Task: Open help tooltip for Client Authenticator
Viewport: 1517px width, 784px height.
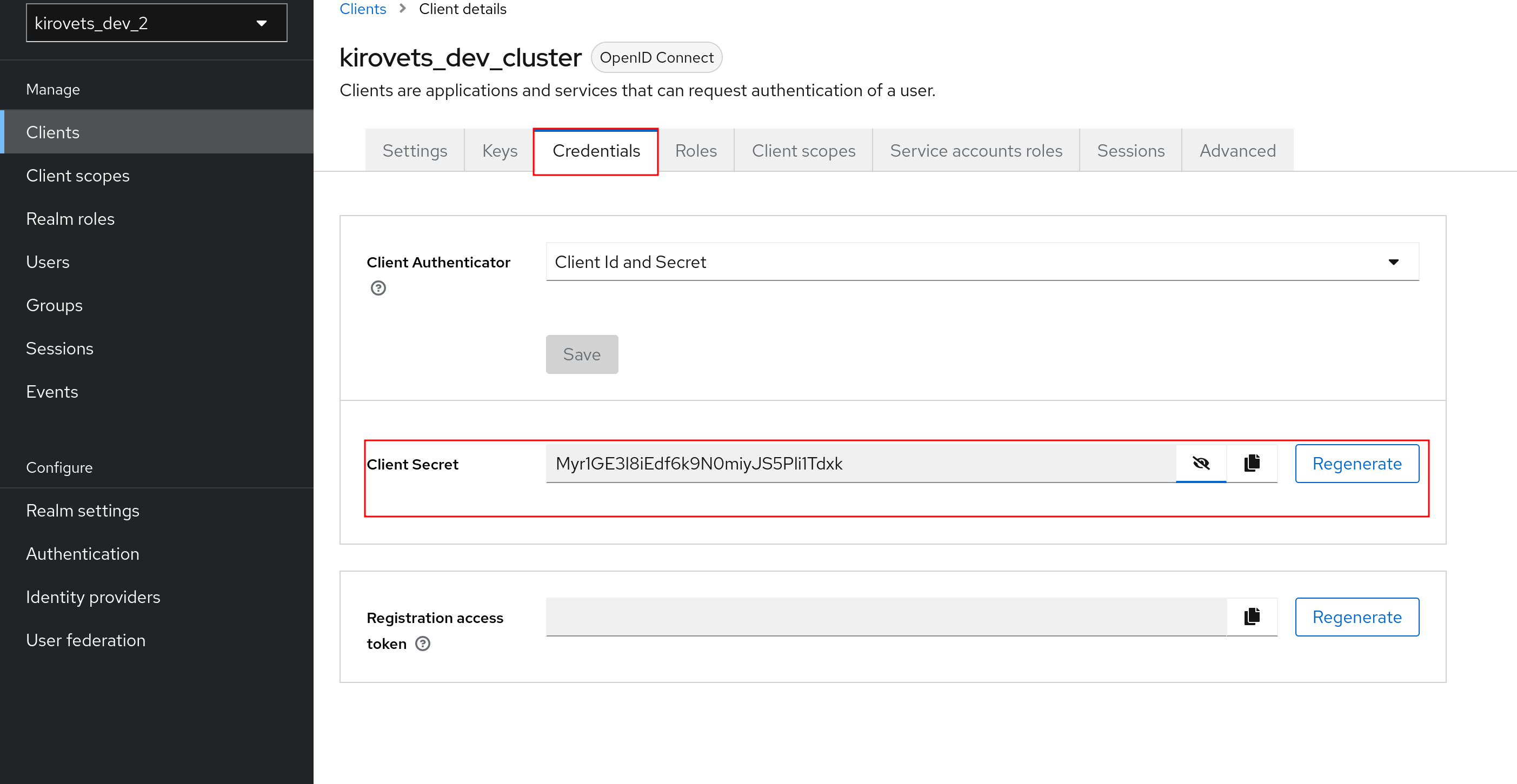Action: (x=378, y=288)
